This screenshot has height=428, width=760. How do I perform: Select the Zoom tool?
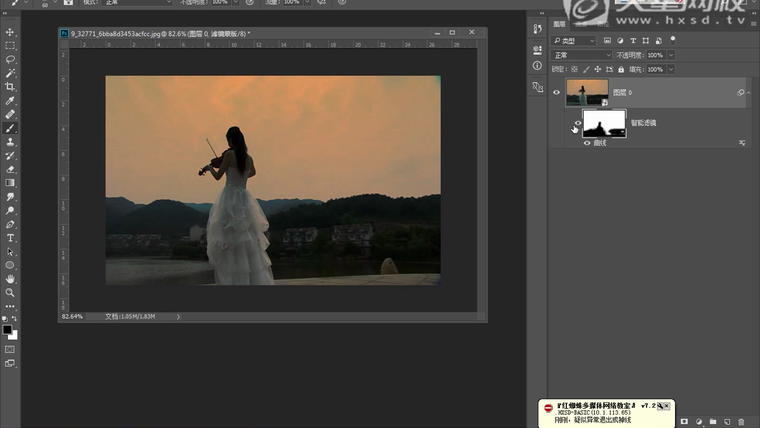click(10, 293)
